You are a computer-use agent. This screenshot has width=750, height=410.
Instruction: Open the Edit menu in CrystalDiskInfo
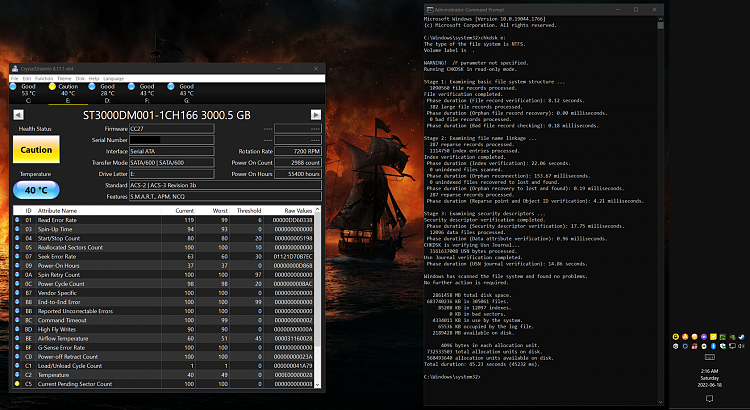27,78
